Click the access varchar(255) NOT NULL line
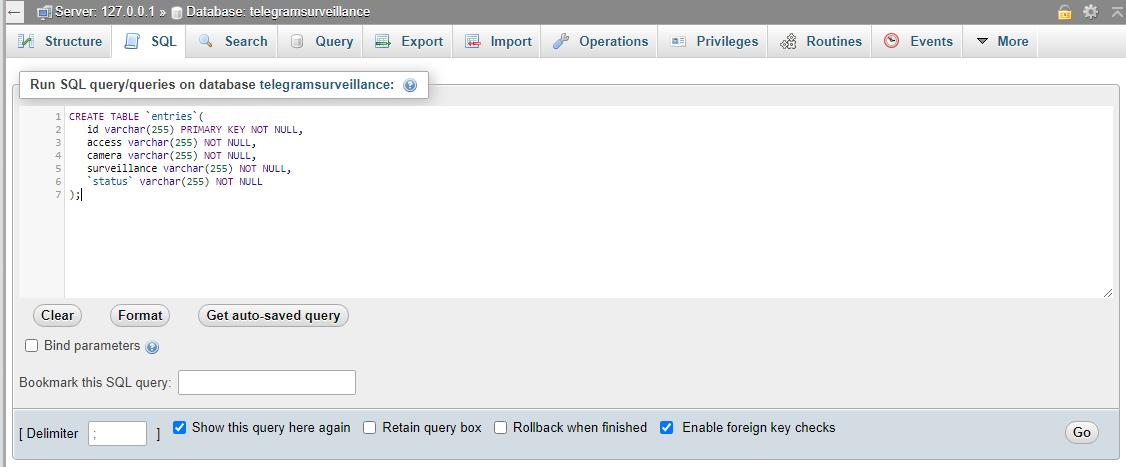Image resolution: width=1126 pixels, height=467 pixels. pyautogui.click(x=172, y=142)
